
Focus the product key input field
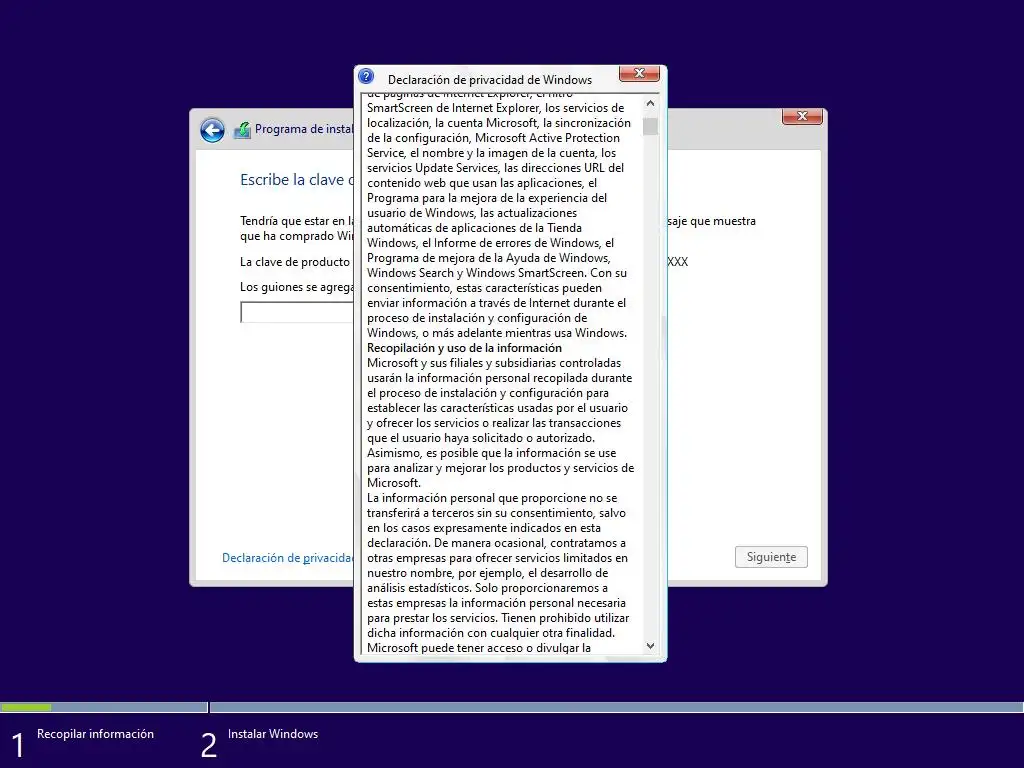click(297, 312)
